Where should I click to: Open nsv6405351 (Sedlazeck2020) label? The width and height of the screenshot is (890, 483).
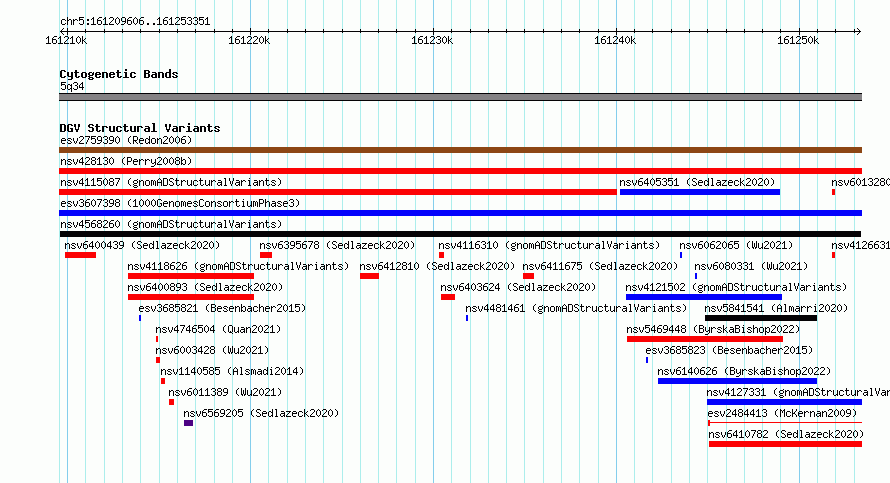pyautogui.click(x=697, y=182)
